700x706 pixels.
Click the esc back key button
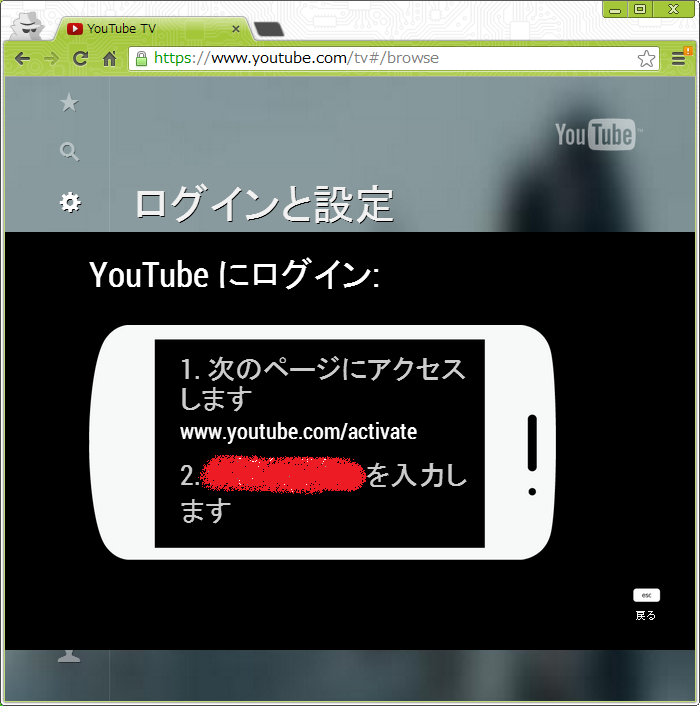[x=646, y=595]
